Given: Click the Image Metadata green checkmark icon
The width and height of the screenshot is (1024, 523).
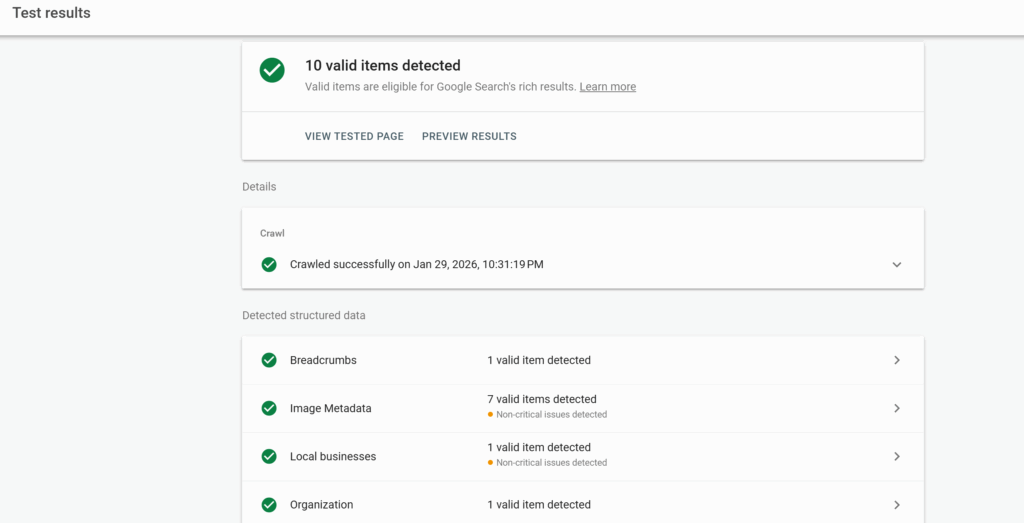Looking at the screenshot, I should coord(269,408).
